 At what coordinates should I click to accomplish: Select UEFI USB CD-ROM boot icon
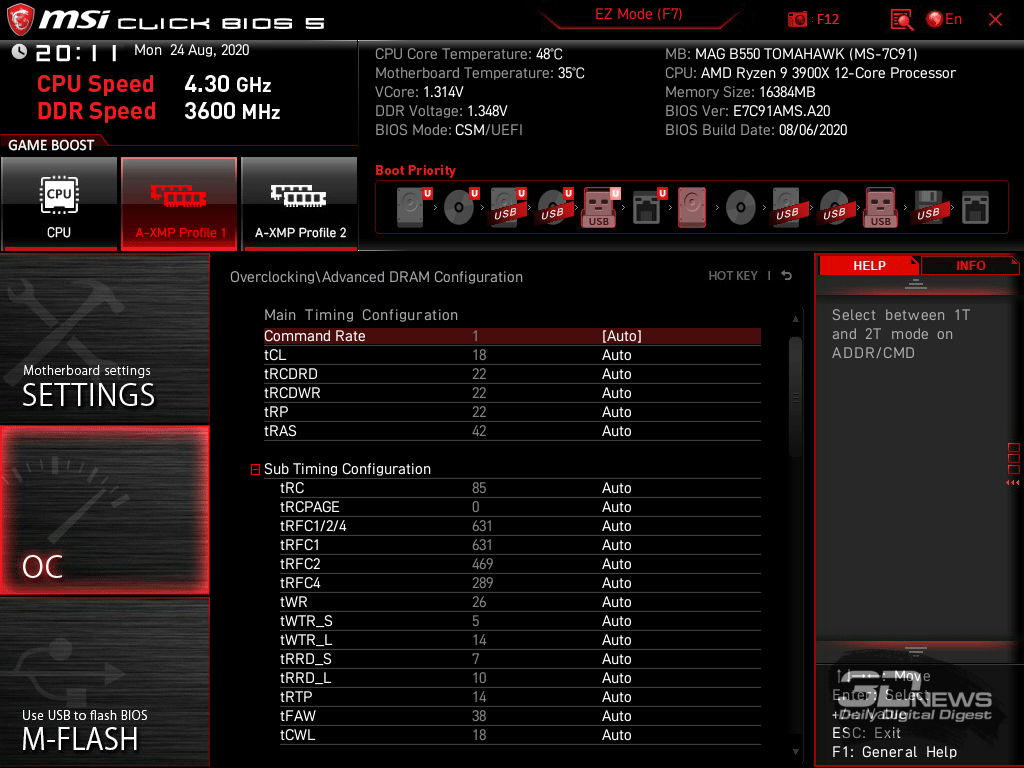coord(555,207)
